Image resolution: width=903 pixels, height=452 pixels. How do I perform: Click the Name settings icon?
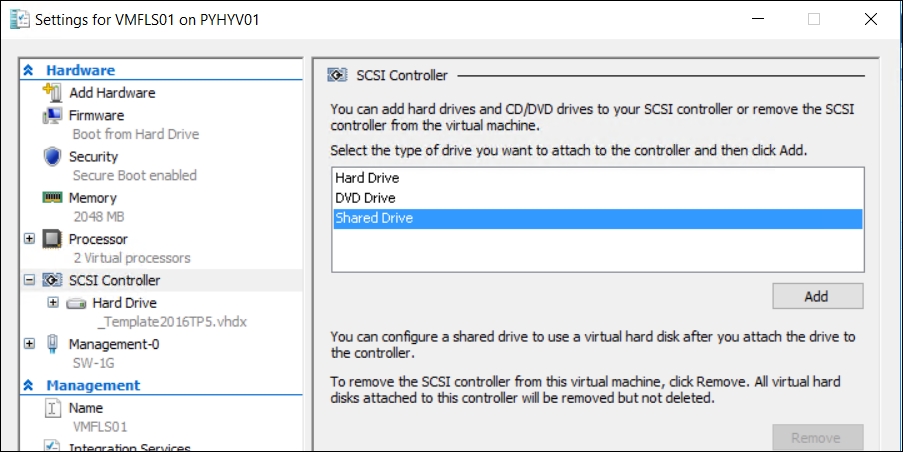pyautogui.click(x=52, y=408)
